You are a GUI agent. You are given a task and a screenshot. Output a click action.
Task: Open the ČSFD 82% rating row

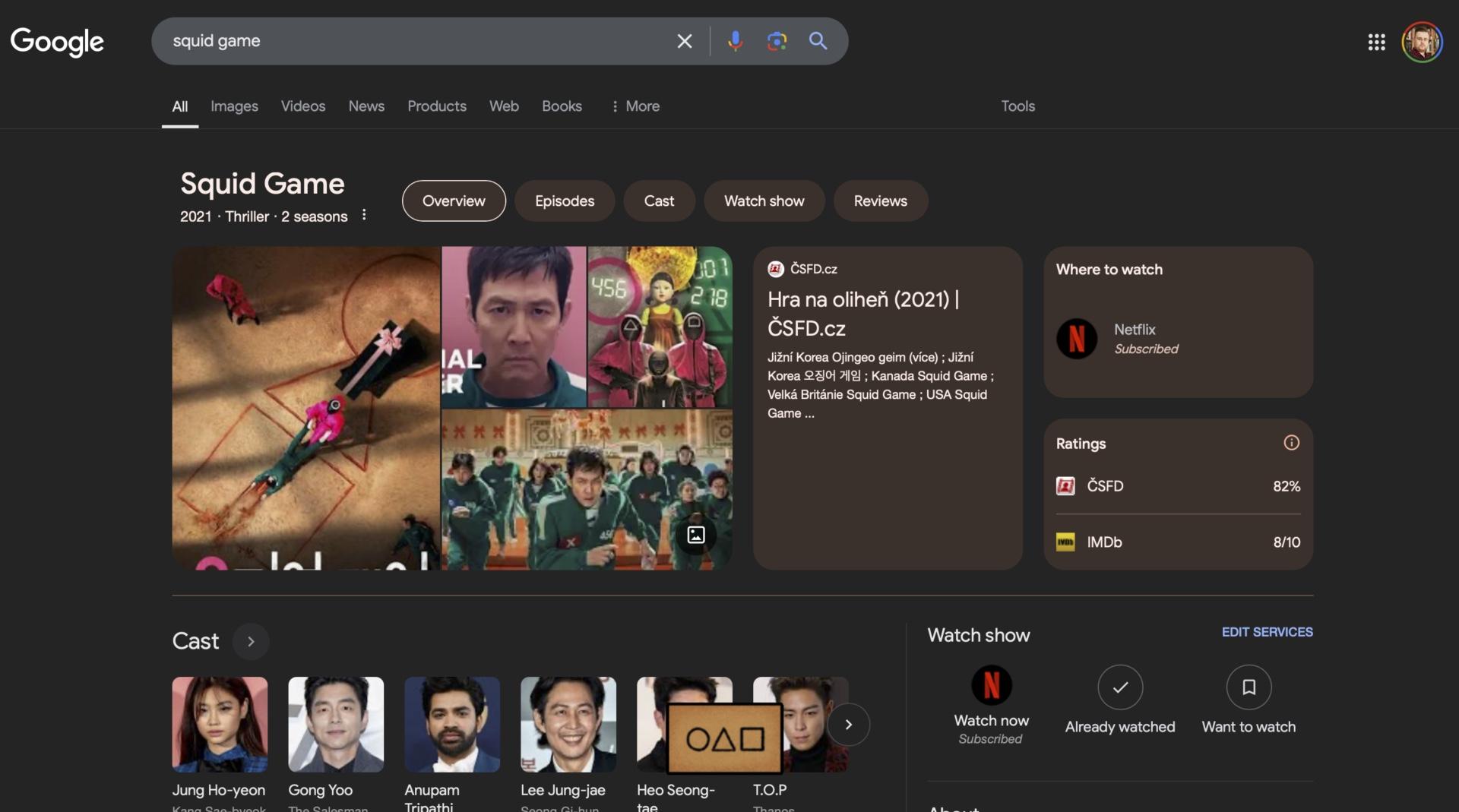[1178, 486]
